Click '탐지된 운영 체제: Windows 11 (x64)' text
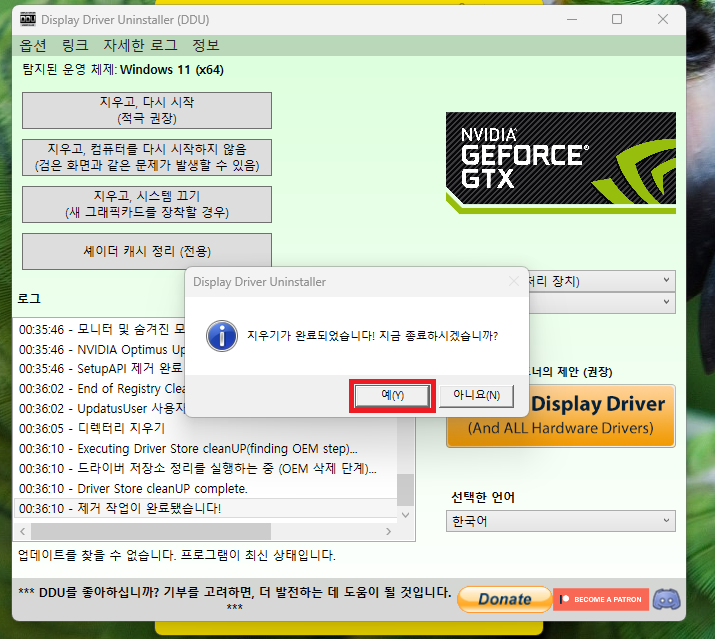 click(x=123, y=70)
